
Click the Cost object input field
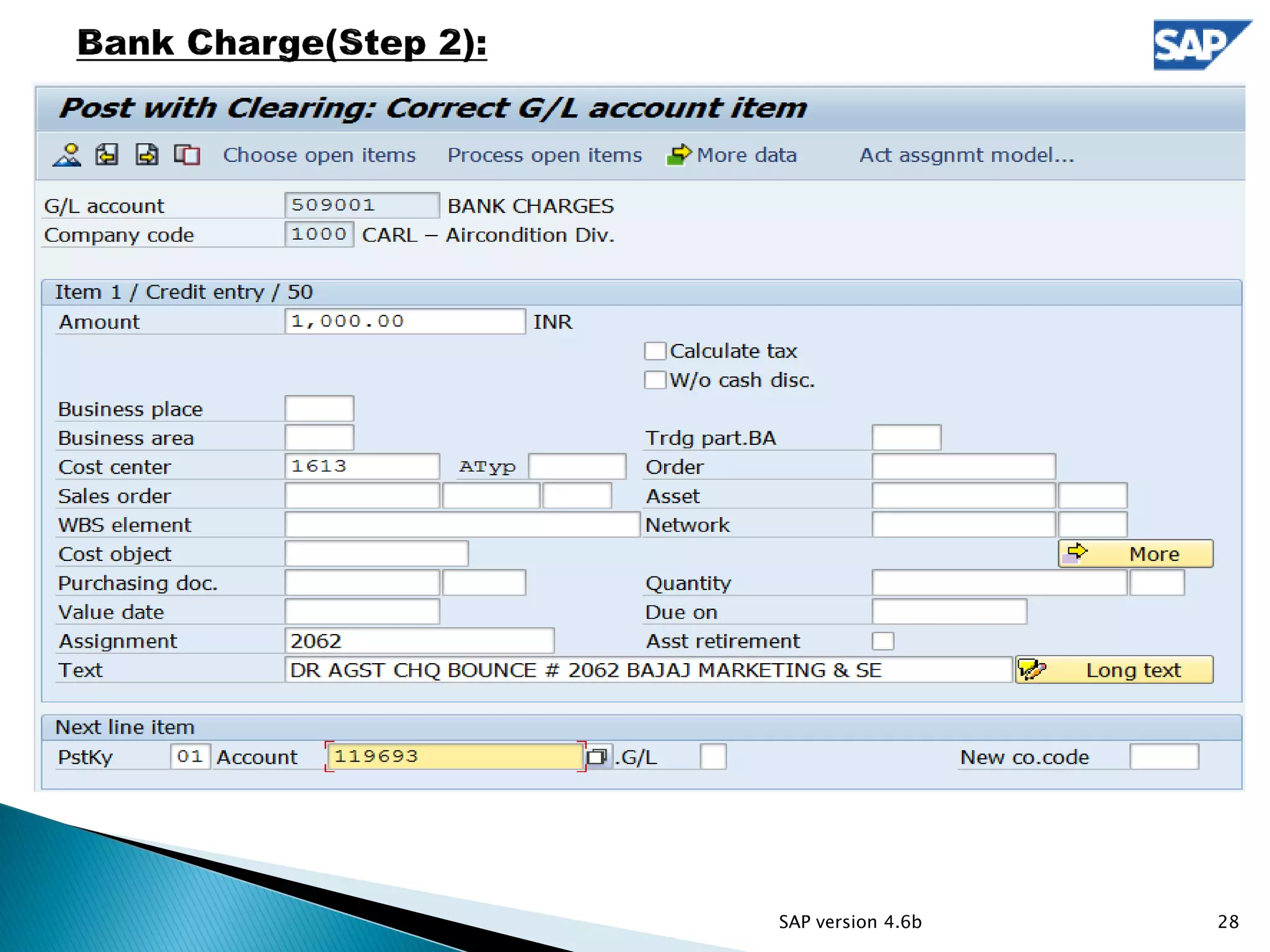(376, 553)
